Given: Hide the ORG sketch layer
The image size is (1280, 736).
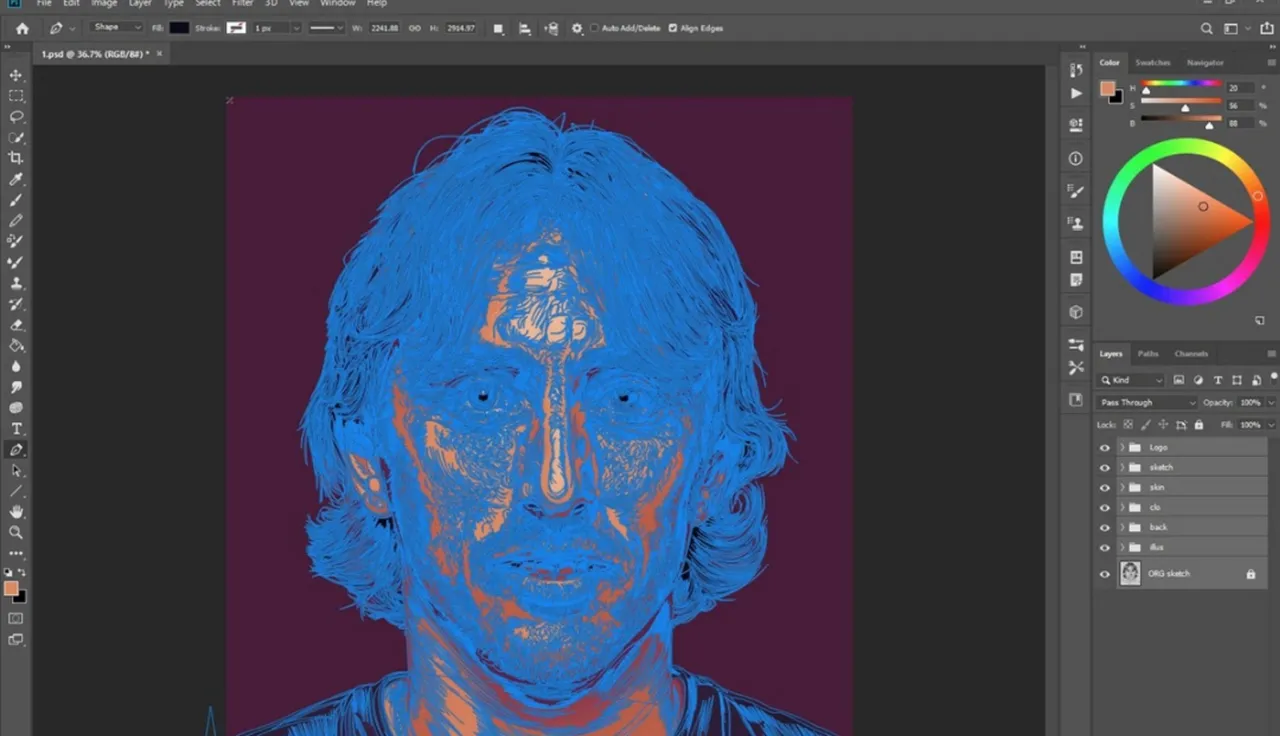Looking at the screenshot, I should (x=1105, y=574).
